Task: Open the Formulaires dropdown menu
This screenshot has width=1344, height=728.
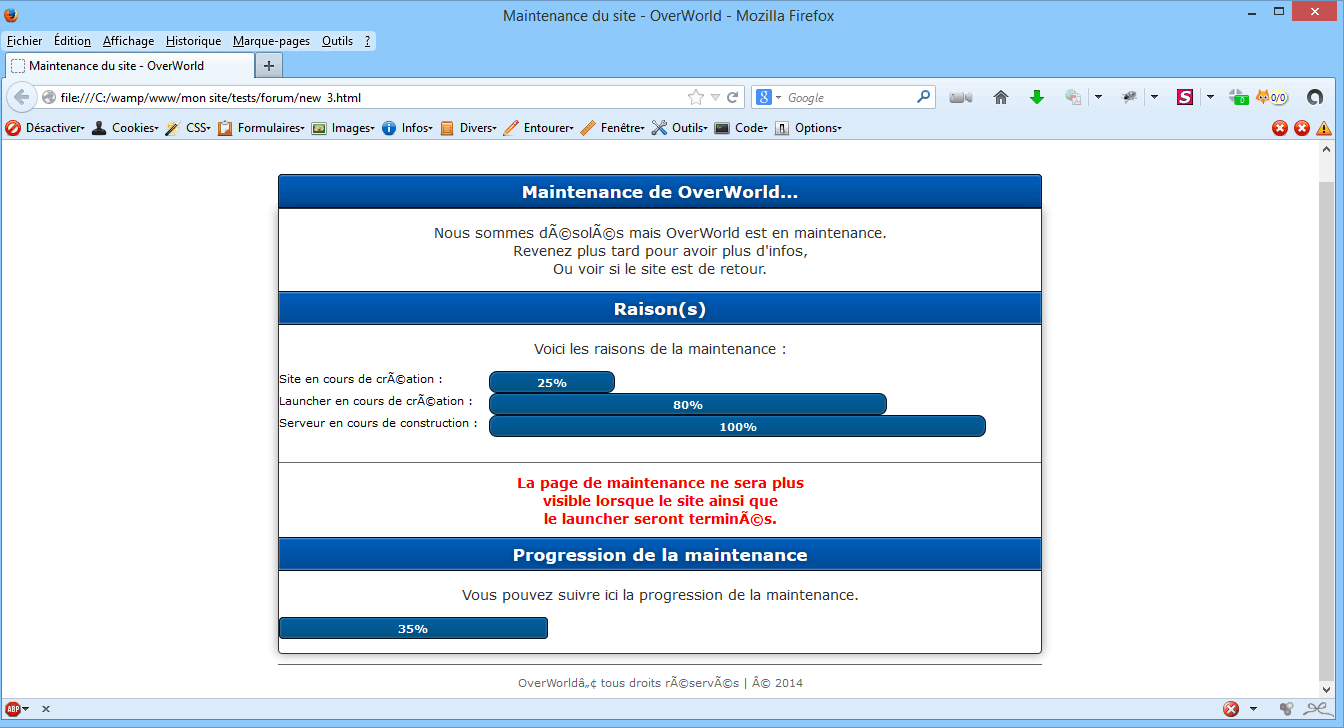Action: pyautogui.click(x=262, y=128)
